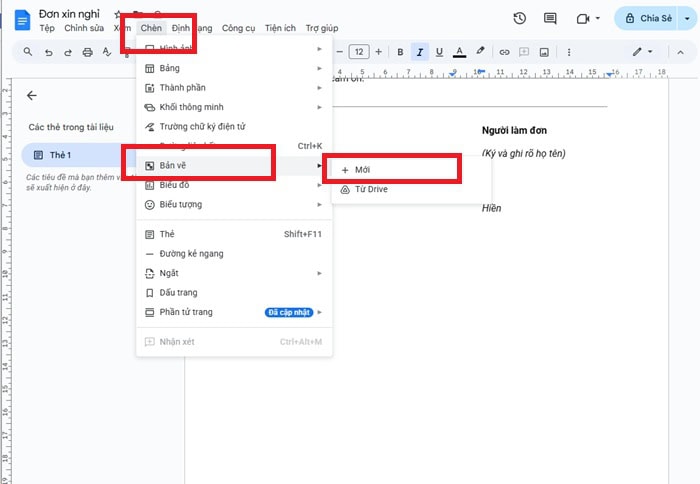This screenshot has height=484, width=700.
Task: Toggle italic formatting button
Action: point(420,51)
